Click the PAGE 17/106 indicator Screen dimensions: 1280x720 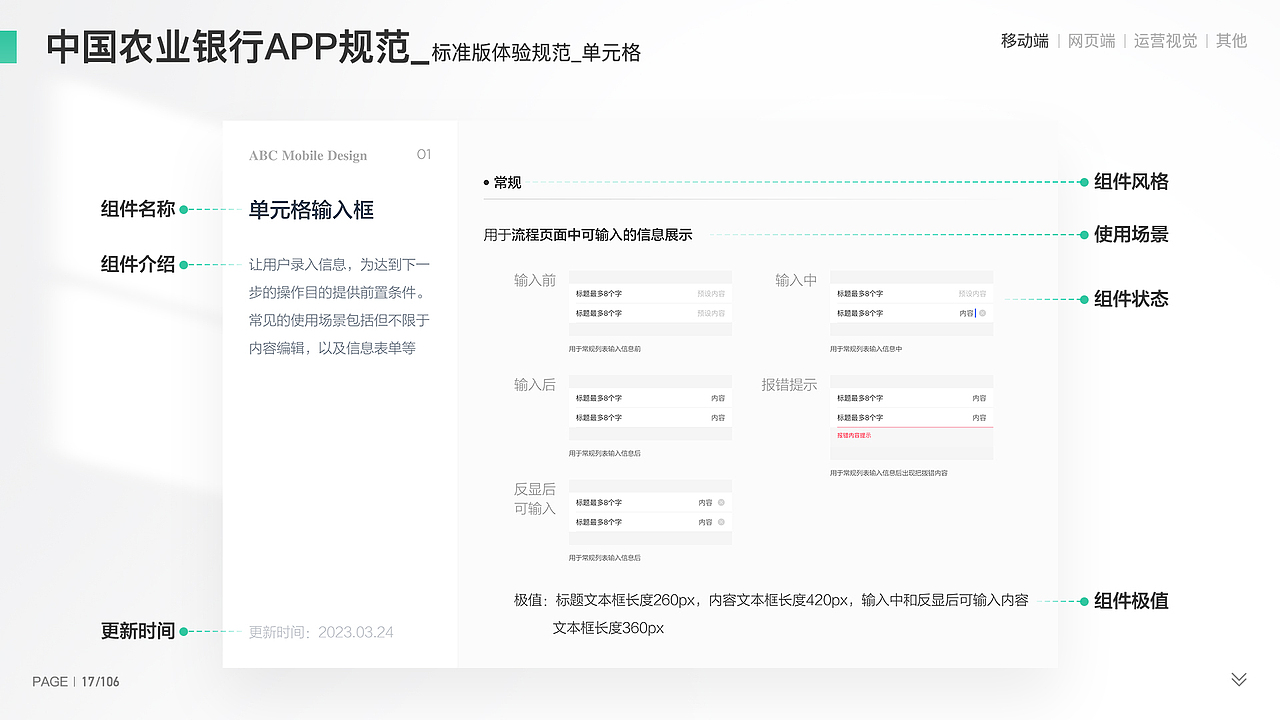[76, 681]
